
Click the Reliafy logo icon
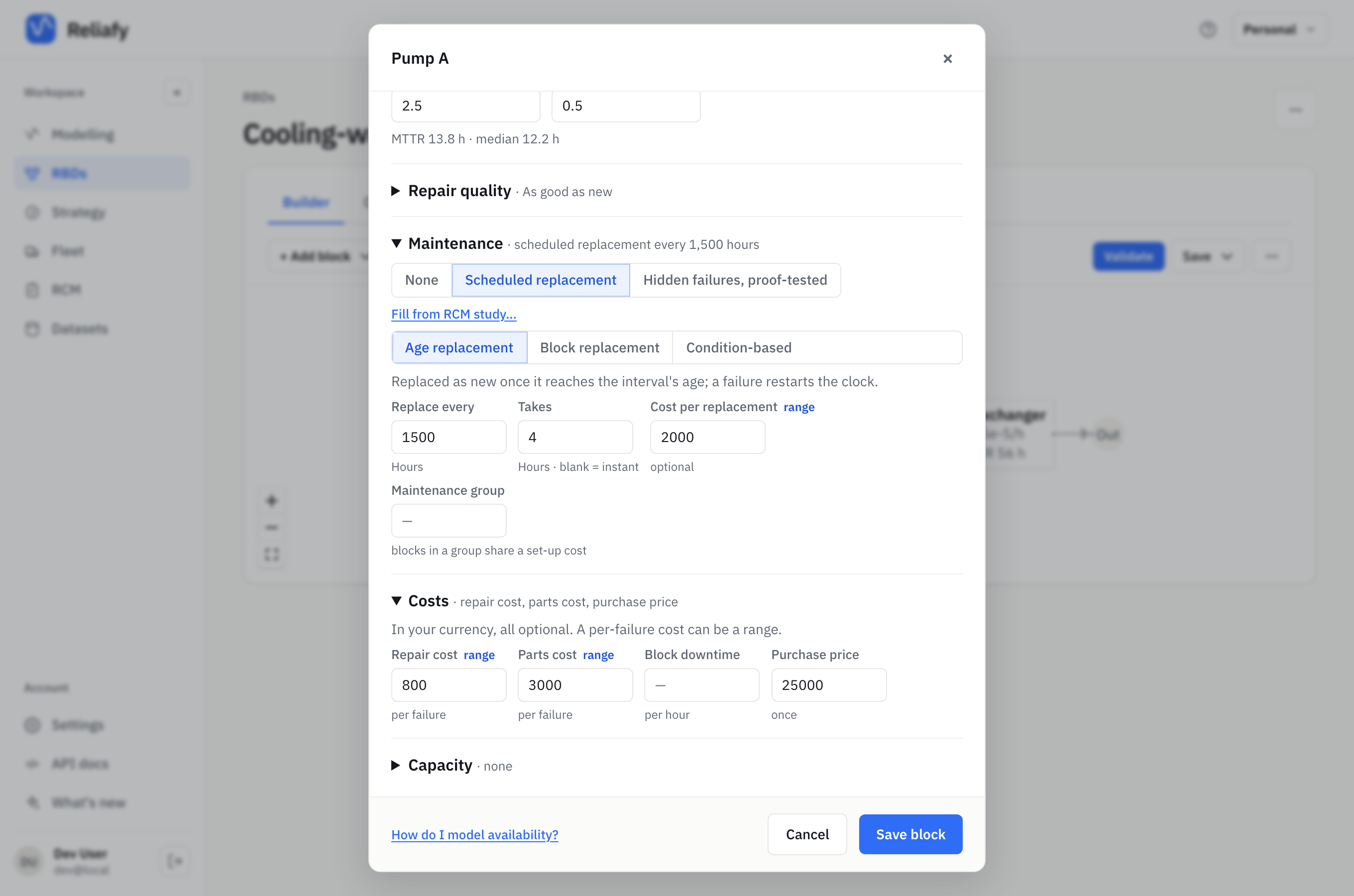click(x=40, y=28)
